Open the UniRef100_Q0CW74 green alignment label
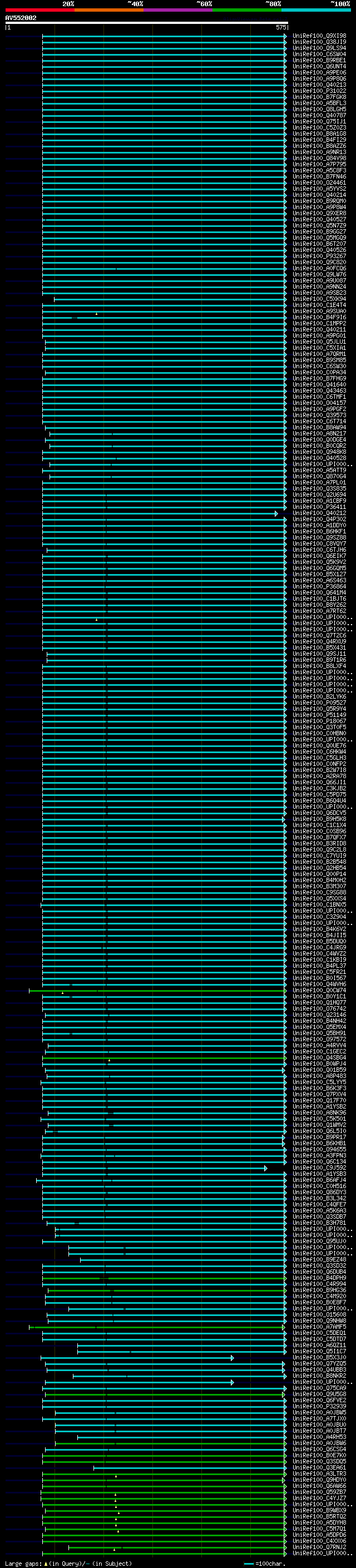The width and height of the screenshot is (356, 1568). [319, 990]
